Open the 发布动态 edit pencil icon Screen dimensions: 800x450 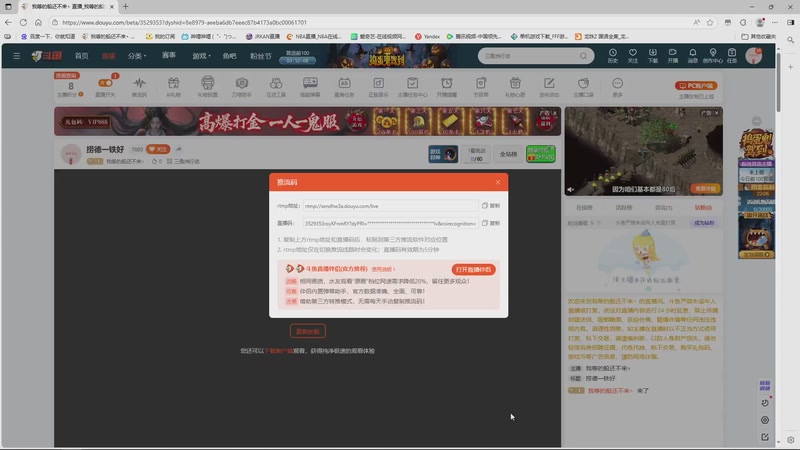549,86
